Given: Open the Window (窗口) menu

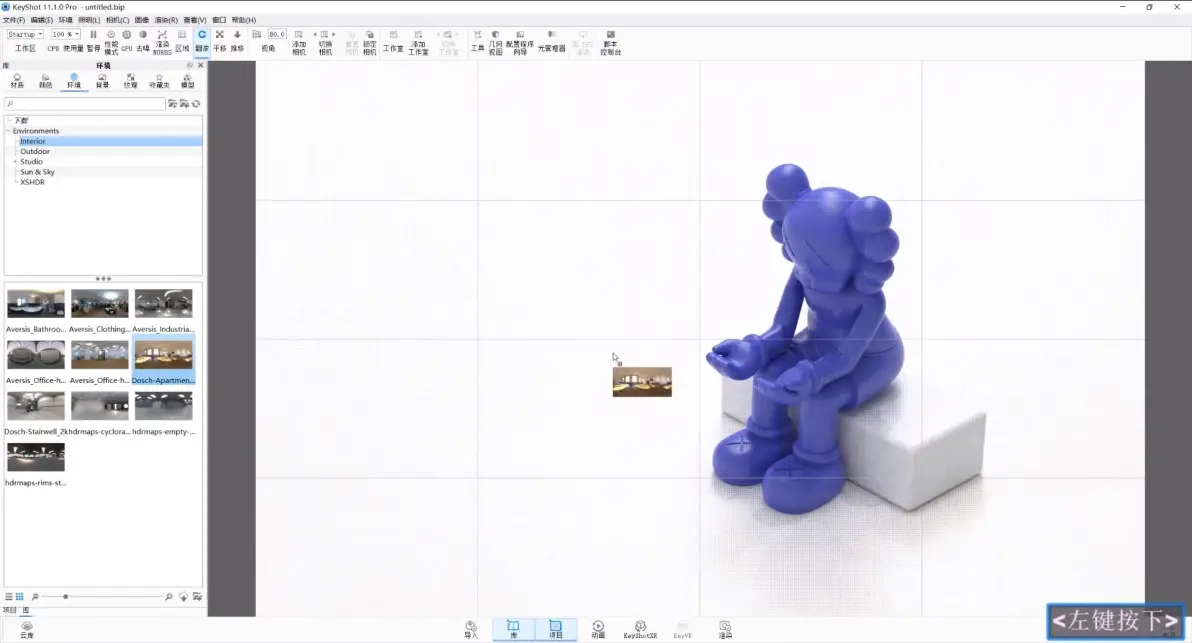Looking at the screenshot, I should pyautogui.click(x=219, y=20).
